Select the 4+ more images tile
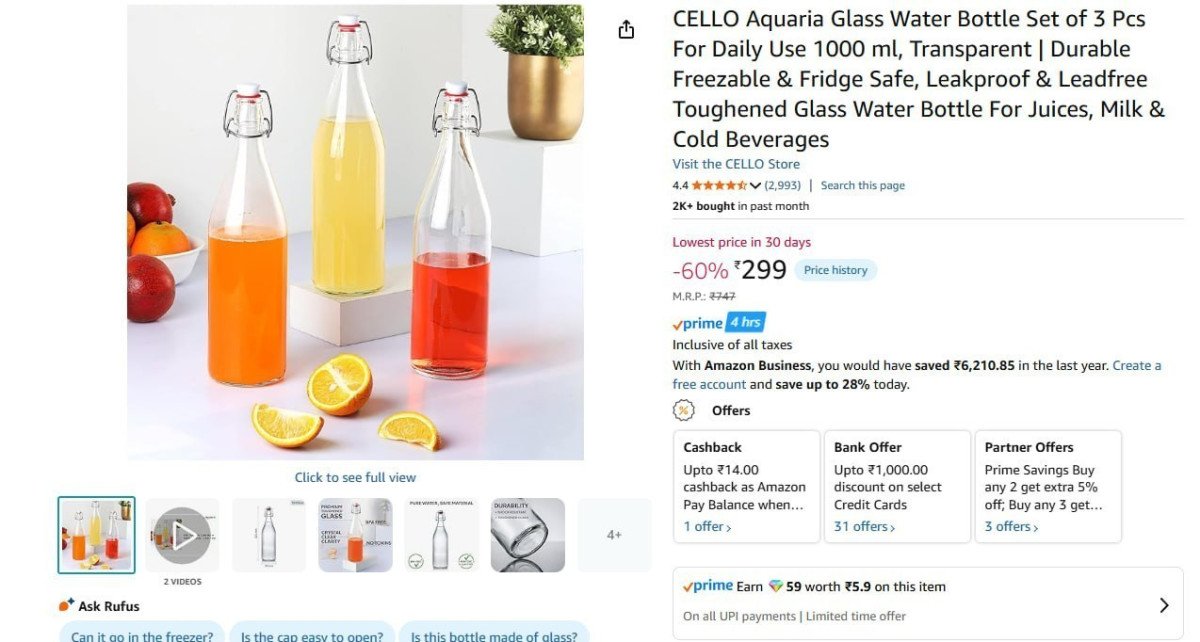The width and height of the screenshot is (1200, 642). (x=614, y=534)
